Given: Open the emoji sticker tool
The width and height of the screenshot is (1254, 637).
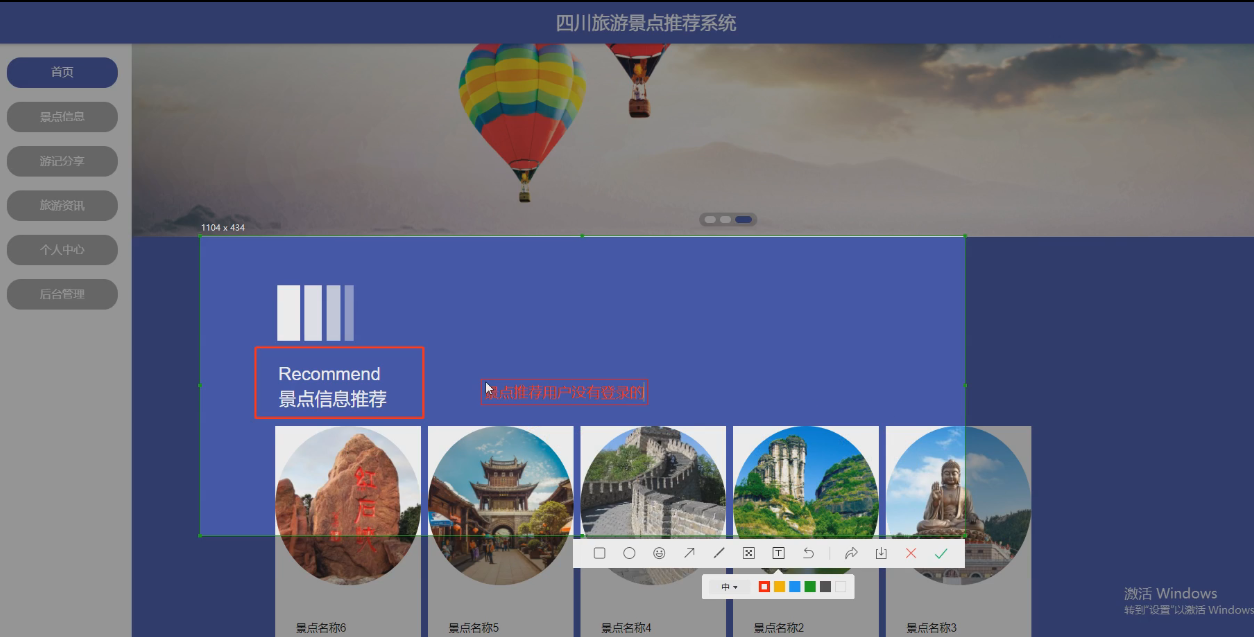Looking at the screenshot, I should click(659, 553).
